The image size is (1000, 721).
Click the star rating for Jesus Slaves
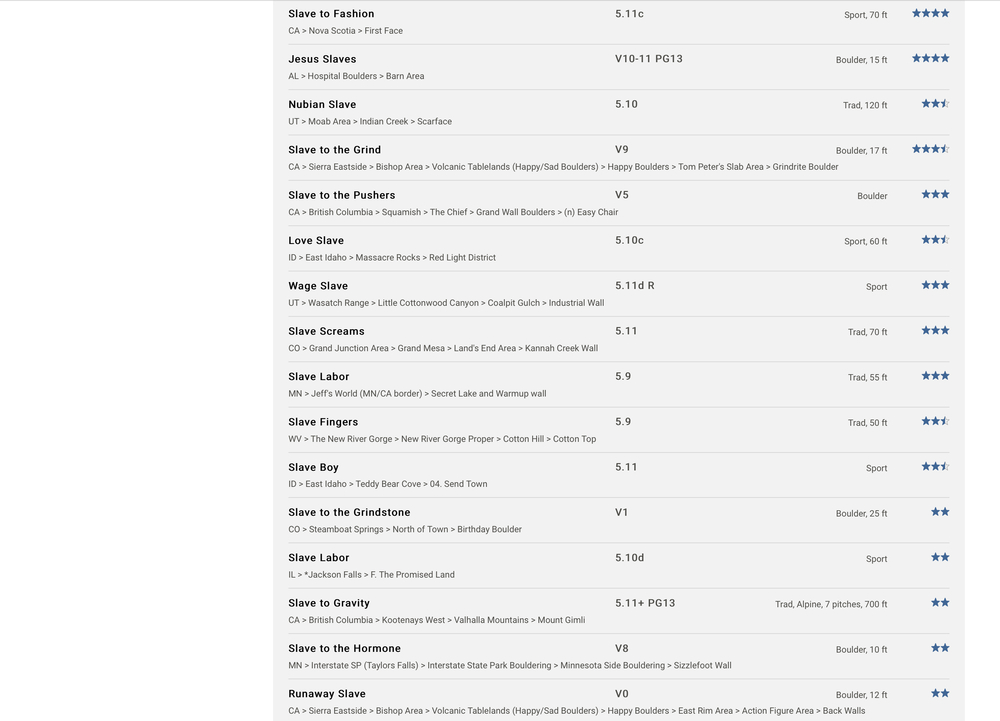point(930,59)
